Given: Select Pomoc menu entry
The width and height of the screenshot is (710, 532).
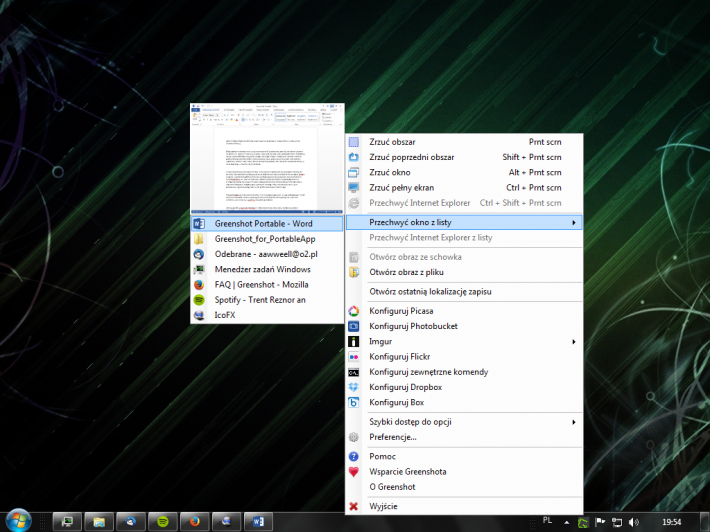Looking at the screenshot, I should (x=465, y=456).
